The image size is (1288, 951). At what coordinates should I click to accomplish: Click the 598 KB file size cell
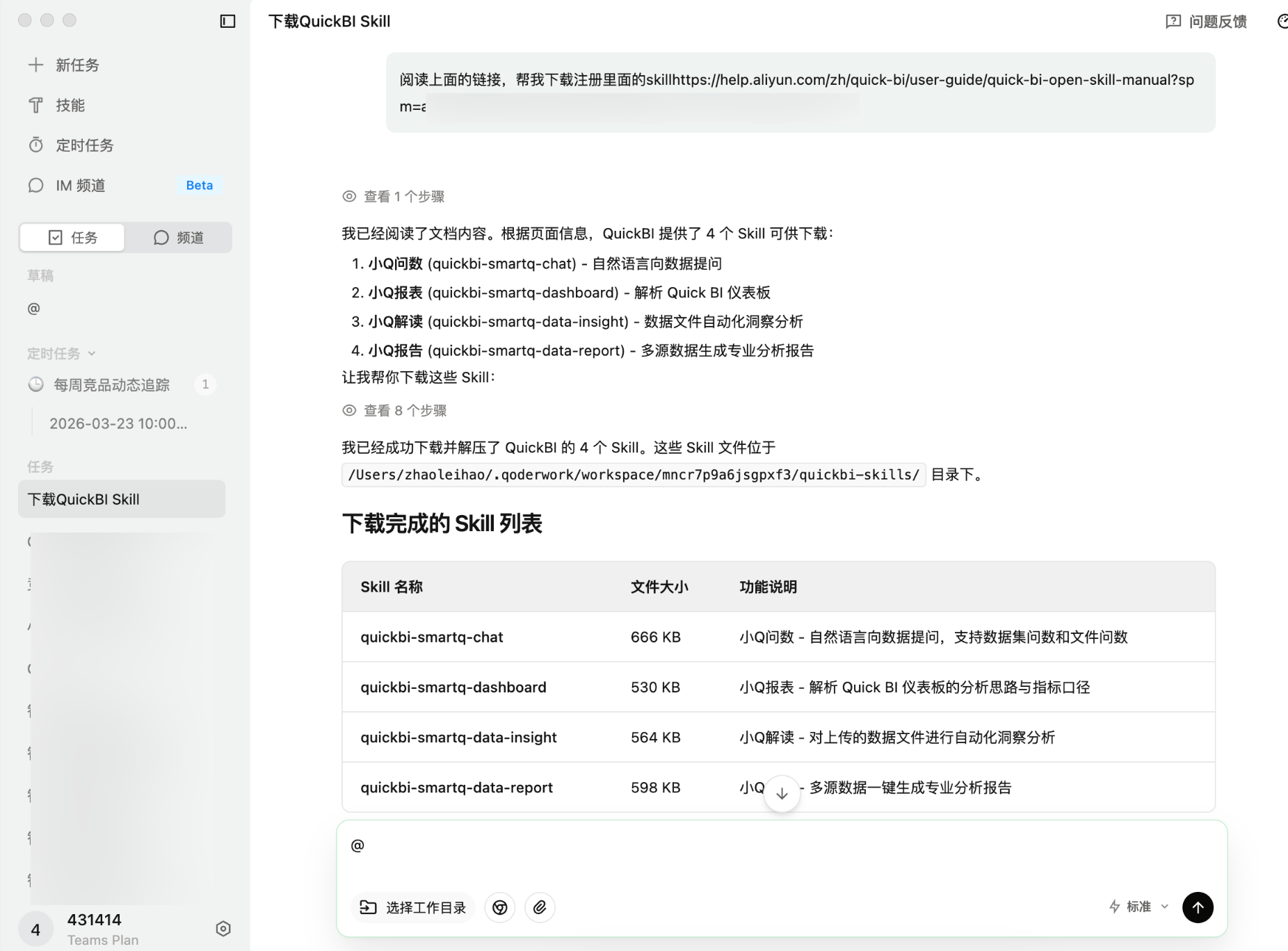pos(656,788)
